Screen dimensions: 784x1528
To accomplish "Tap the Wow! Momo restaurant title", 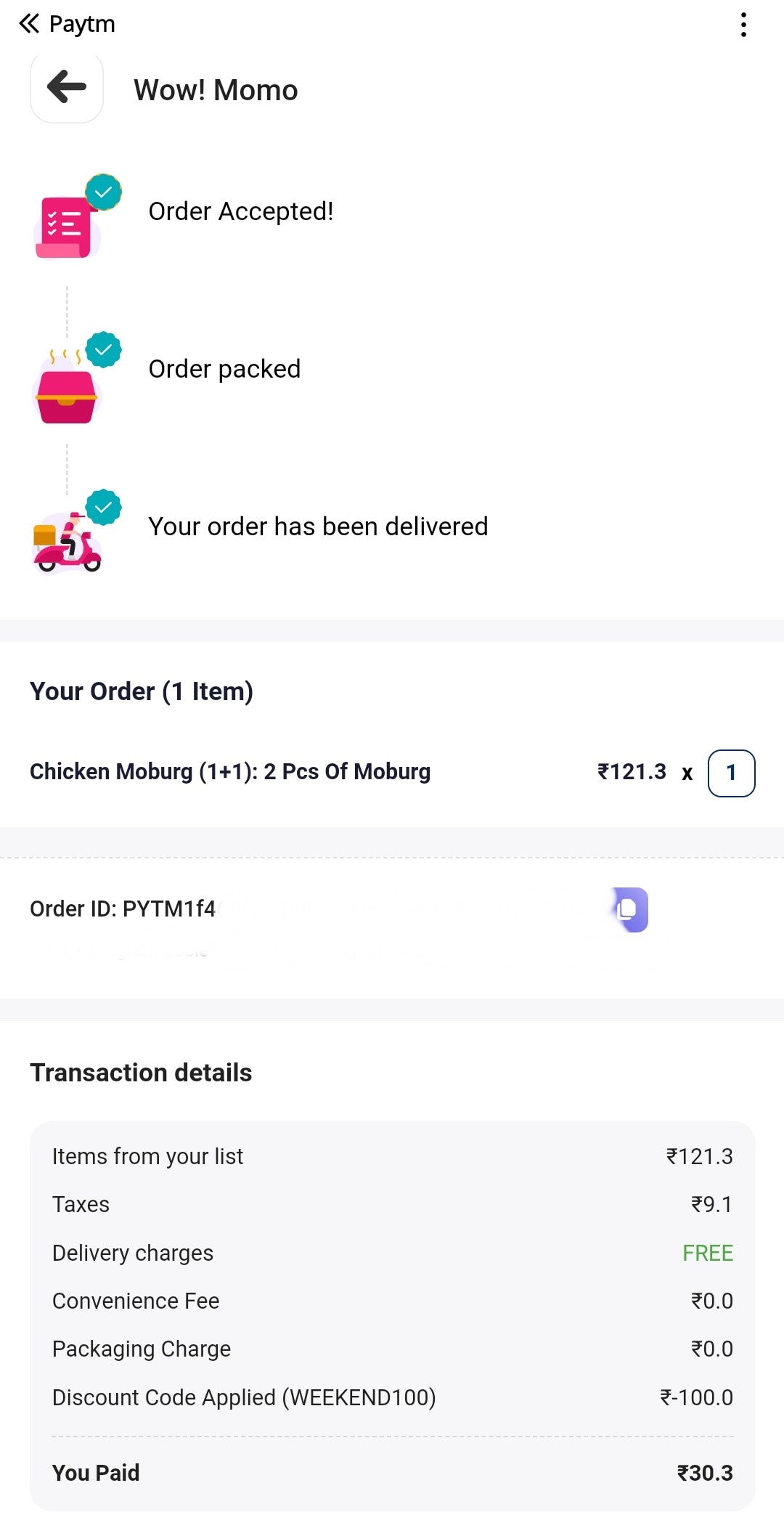I will point(216,90).
